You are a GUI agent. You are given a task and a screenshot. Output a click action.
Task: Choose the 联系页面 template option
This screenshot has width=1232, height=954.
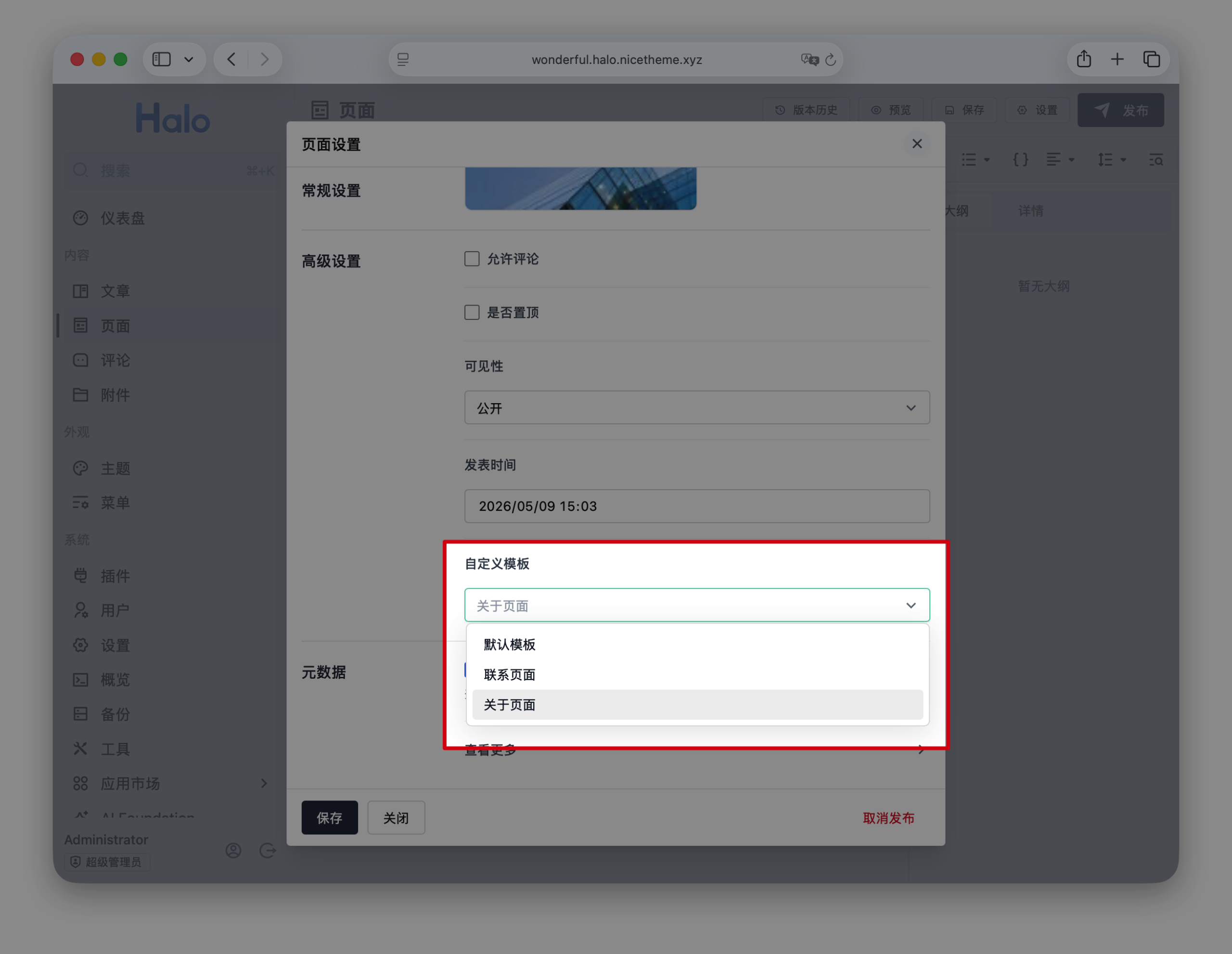pos(697,674)
